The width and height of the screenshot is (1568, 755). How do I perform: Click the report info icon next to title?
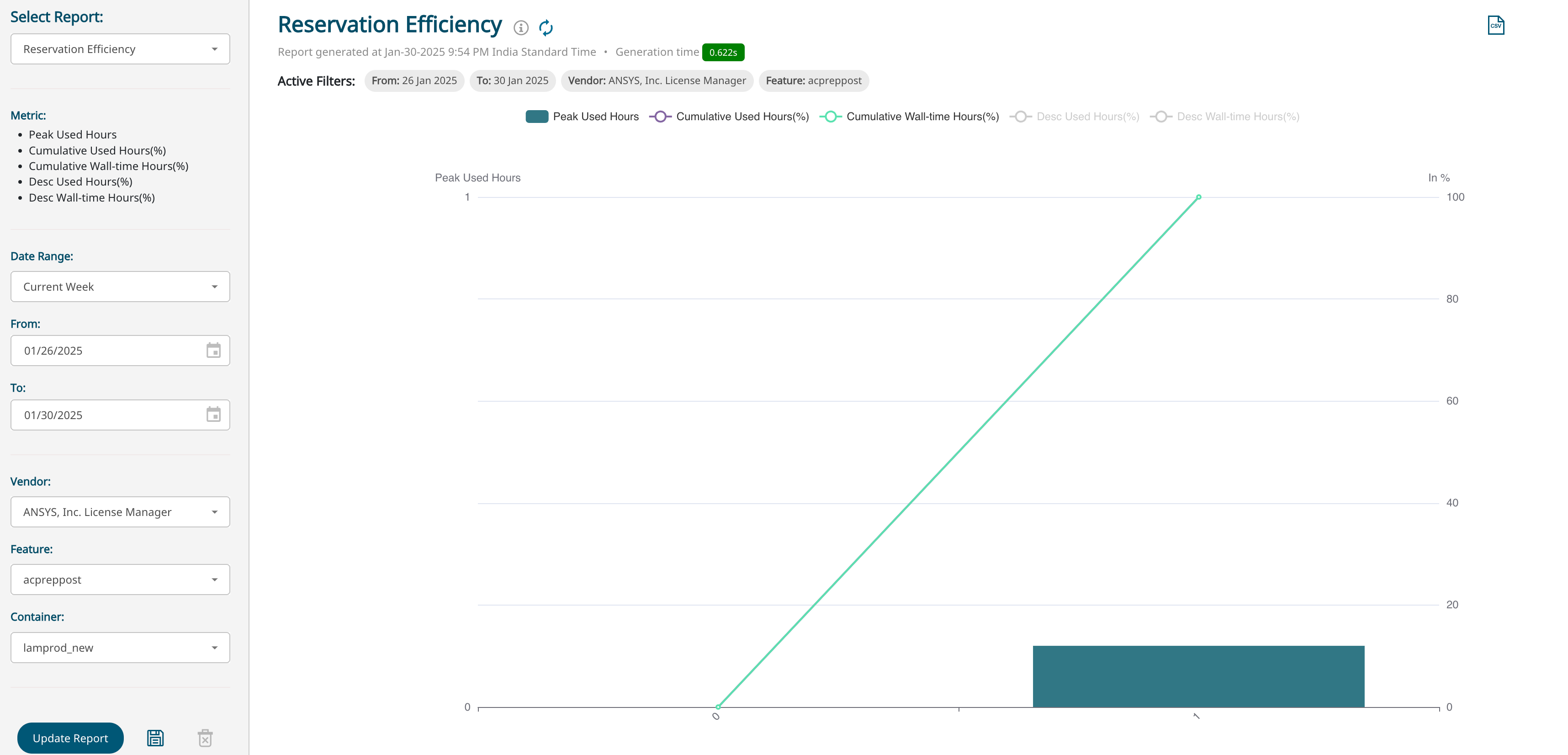coord(520,27)
